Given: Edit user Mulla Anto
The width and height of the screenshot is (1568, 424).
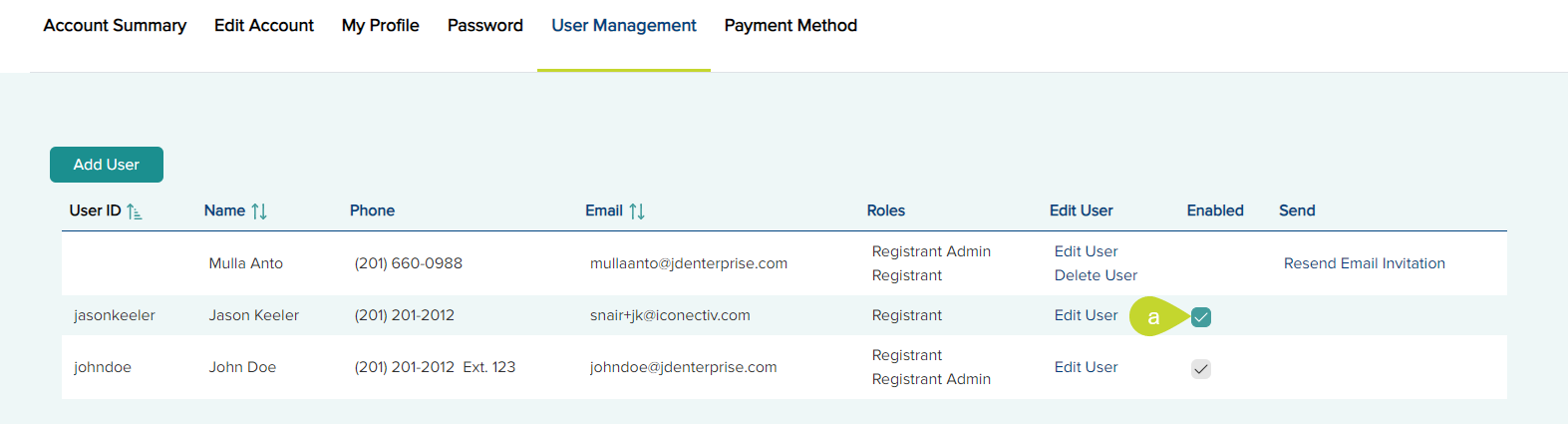Looking at the screenshot, I should tap(1087, 251).
